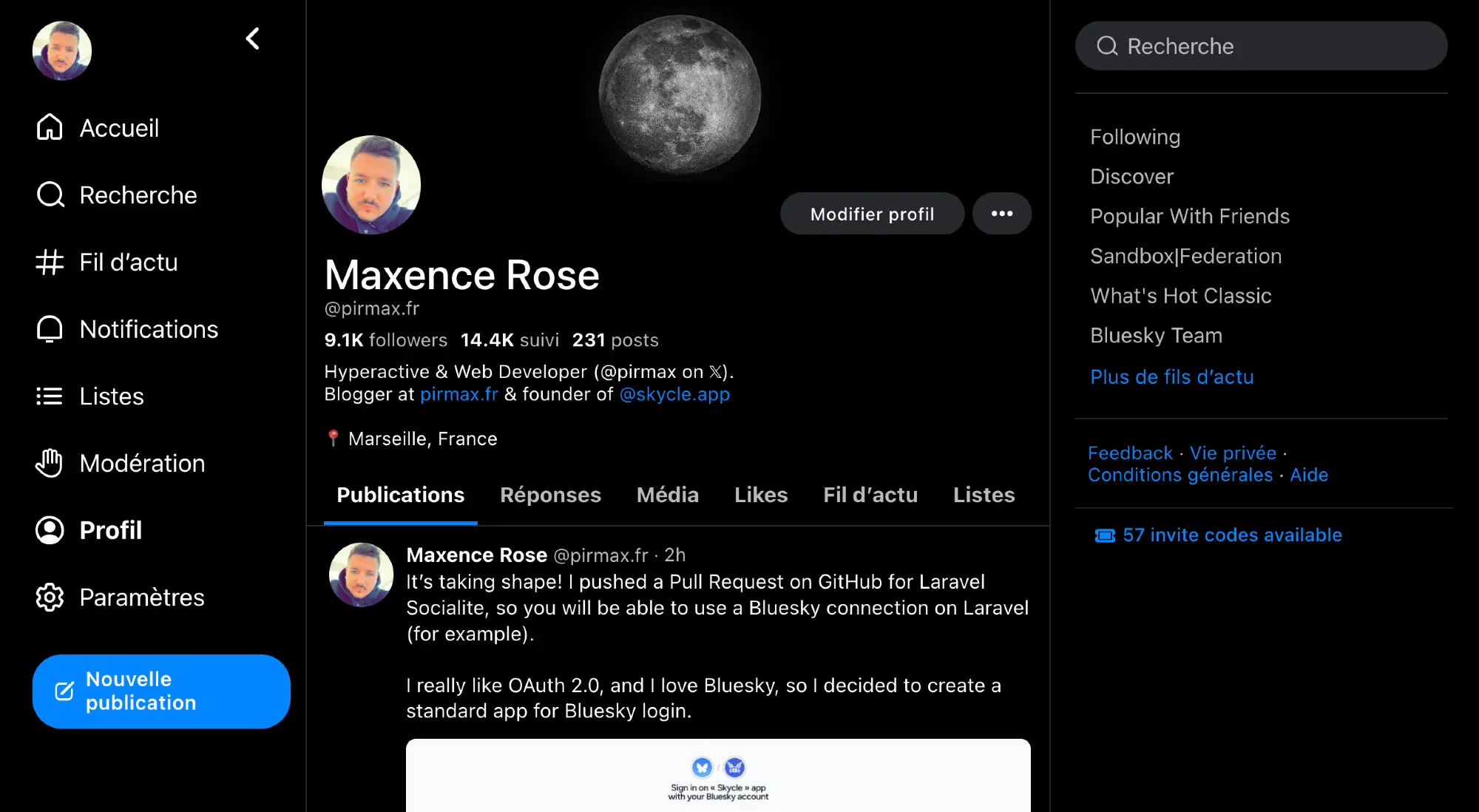Open Accueil home icon in sidebar
Screen dimensions: 1479x812
click(50, 127)
